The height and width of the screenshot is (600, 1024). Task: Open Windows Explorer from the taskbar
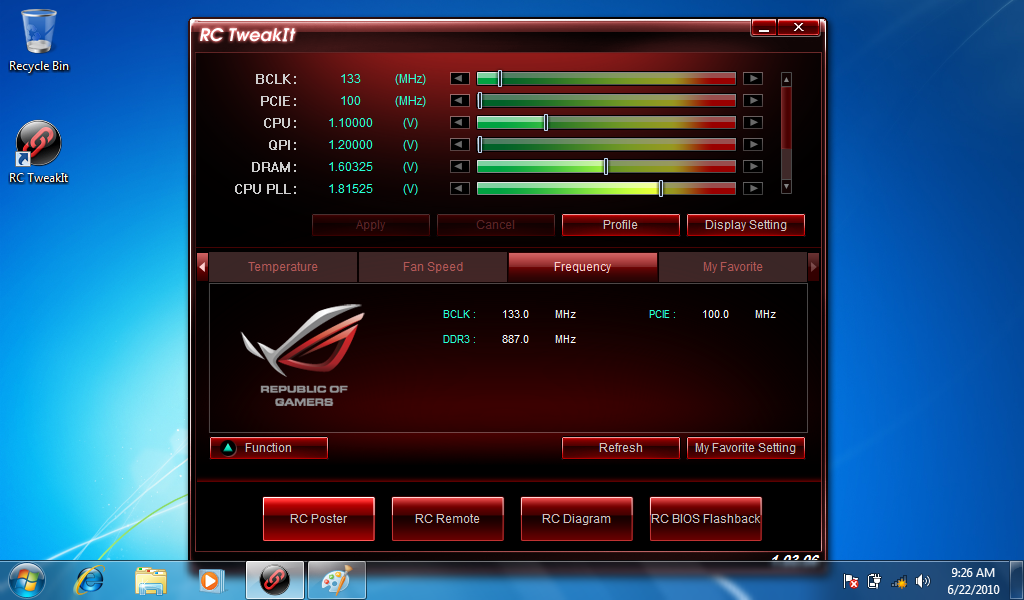[x=150, y=580]
